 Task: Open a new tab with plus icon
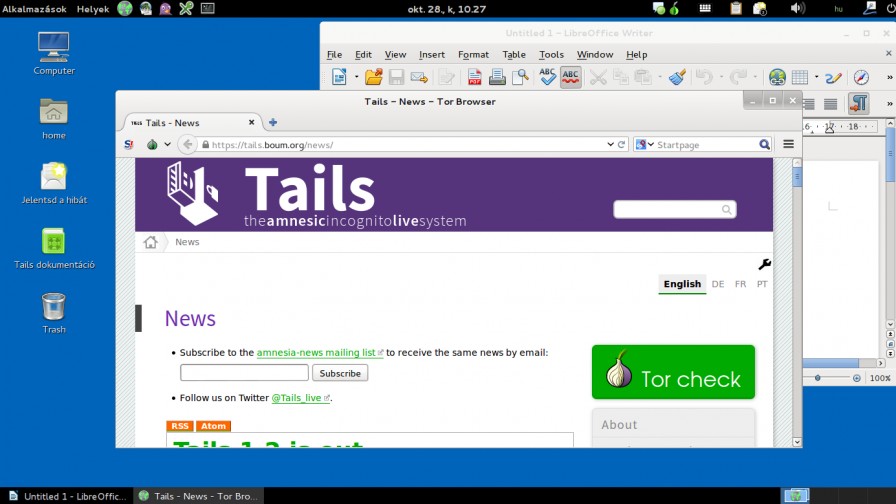(x=273, y=122)
